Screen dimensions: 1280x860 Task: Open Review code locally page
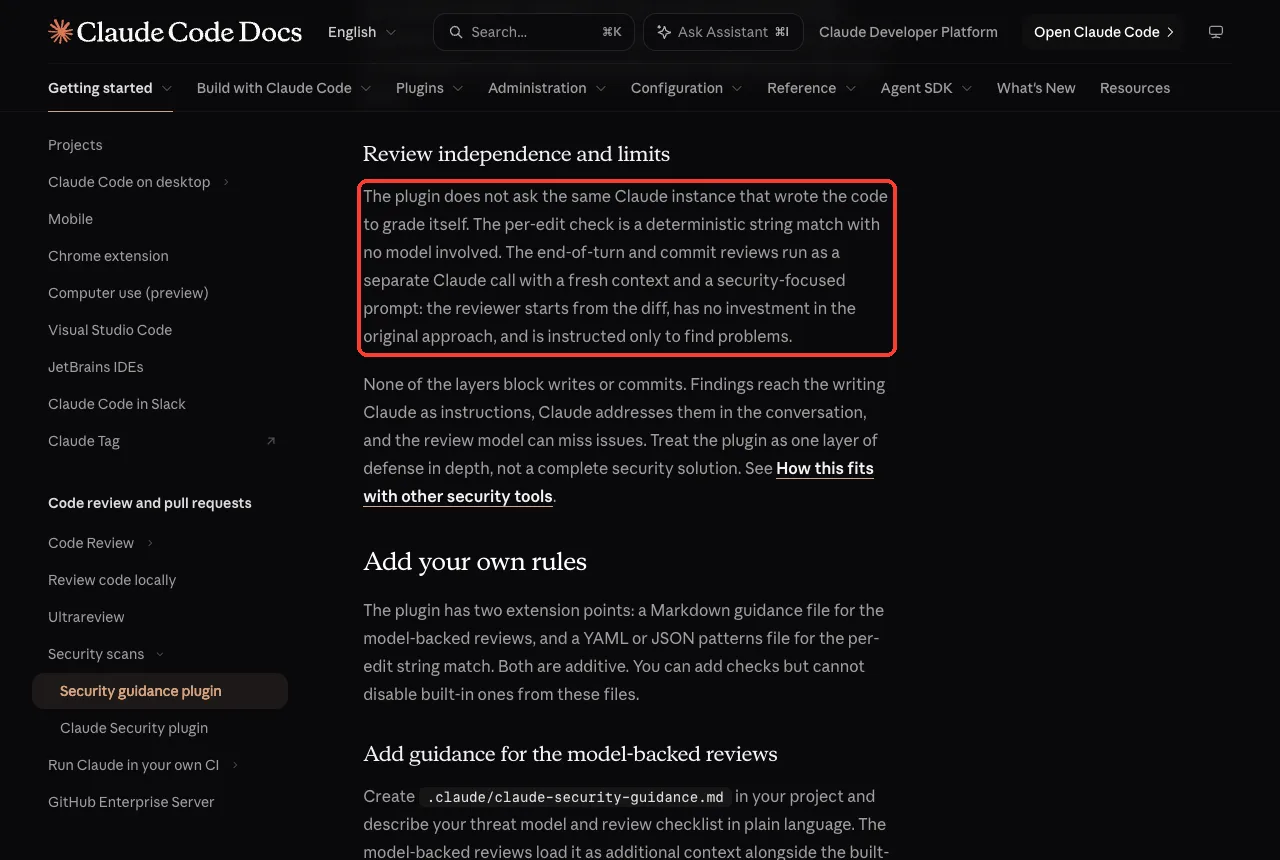pos(112,580)
